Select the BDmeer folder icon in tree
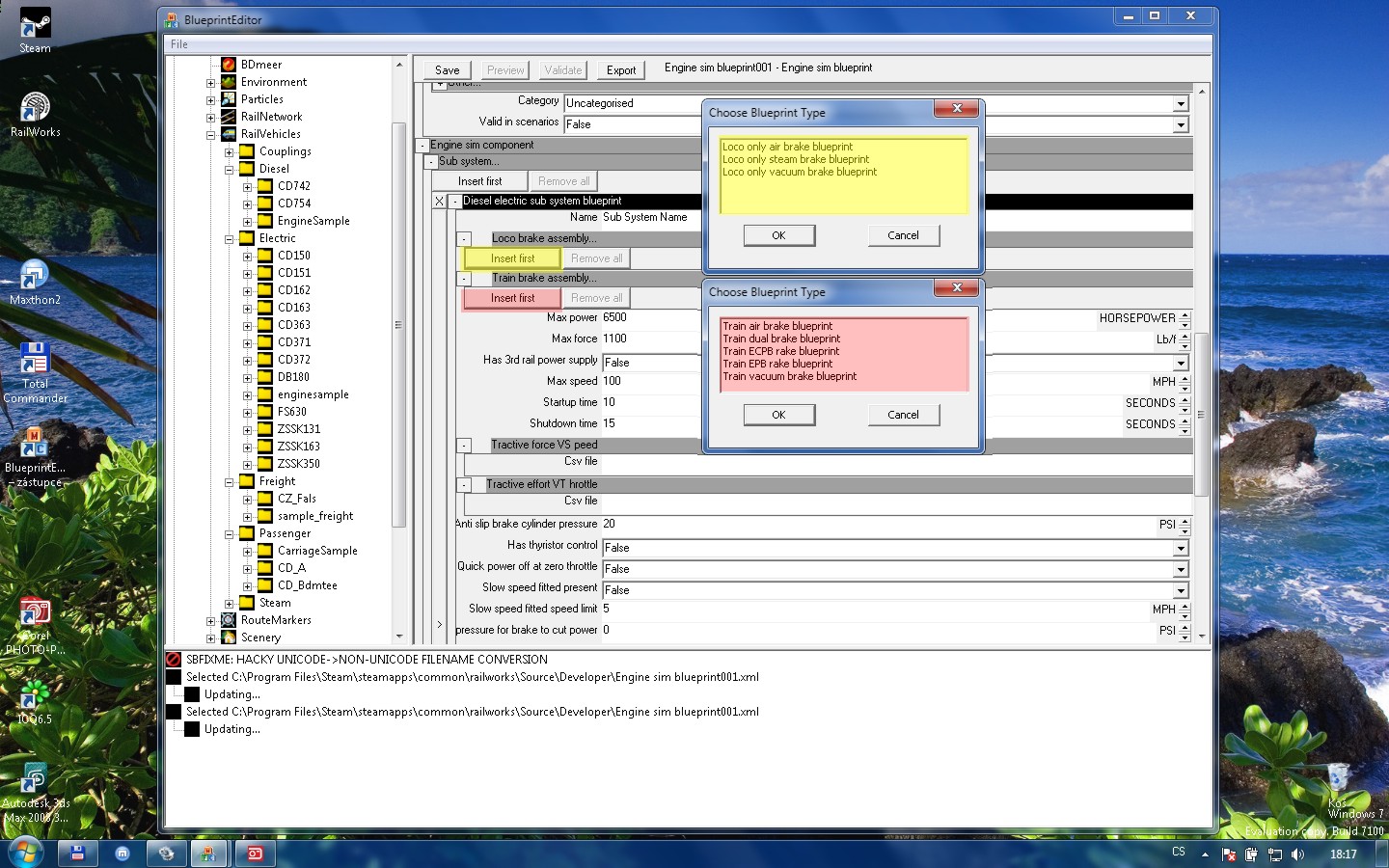The image size is (1389, 868). point(229,65)
